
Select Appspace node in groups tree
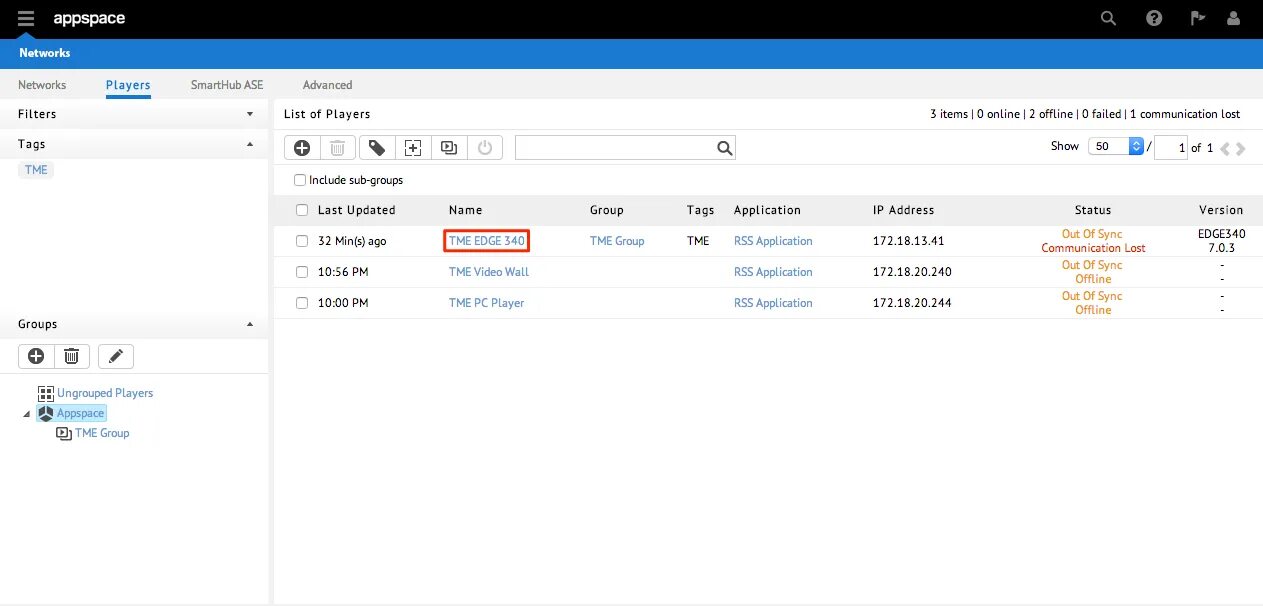(80, 413)
